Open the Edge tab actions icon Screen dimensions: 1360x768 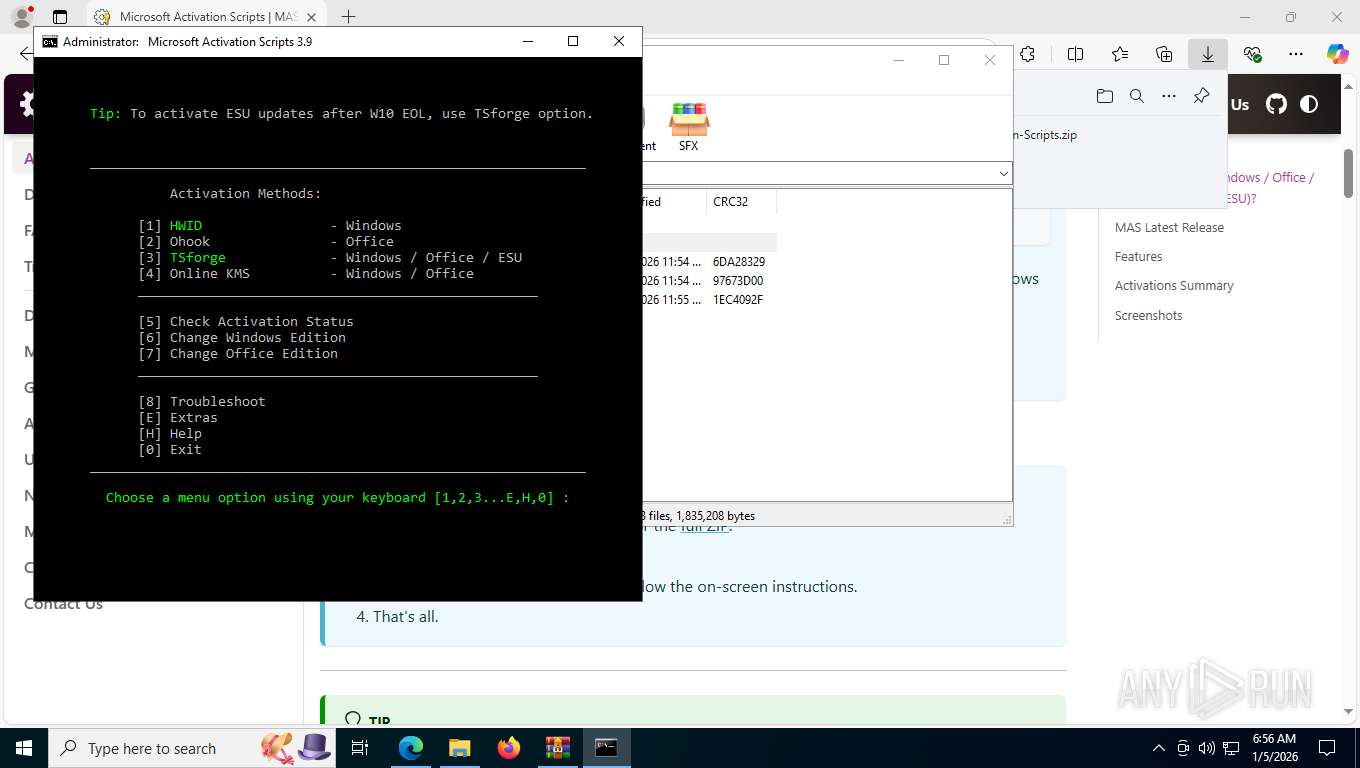tap(60, 17)
